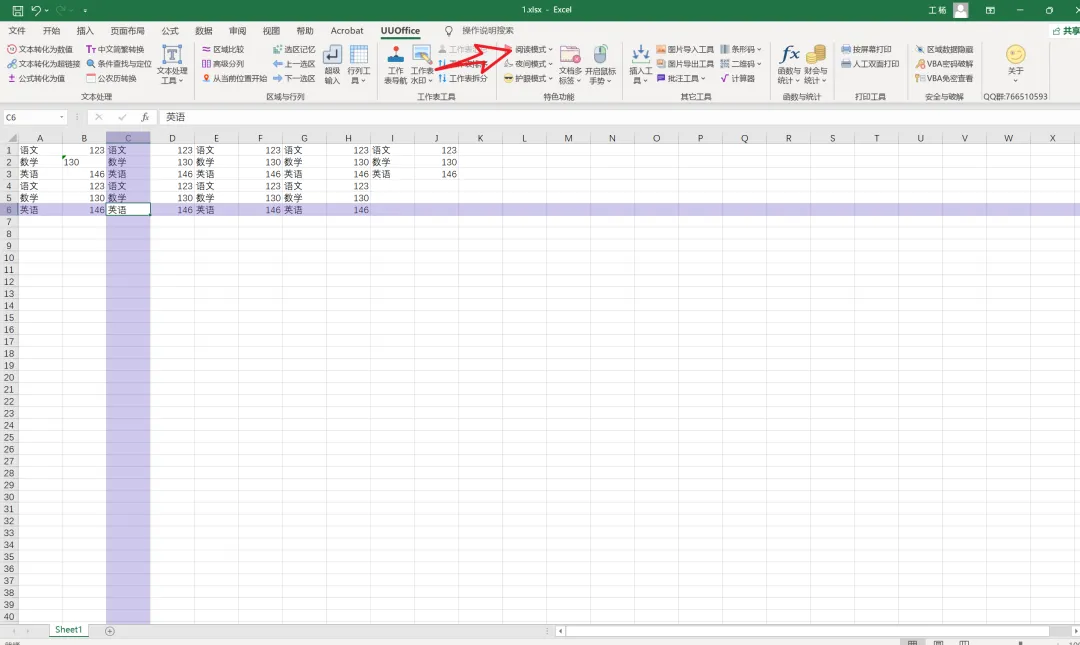Switch to 公式 ribbon tab

pyautogui.click(x=170, y=31)
